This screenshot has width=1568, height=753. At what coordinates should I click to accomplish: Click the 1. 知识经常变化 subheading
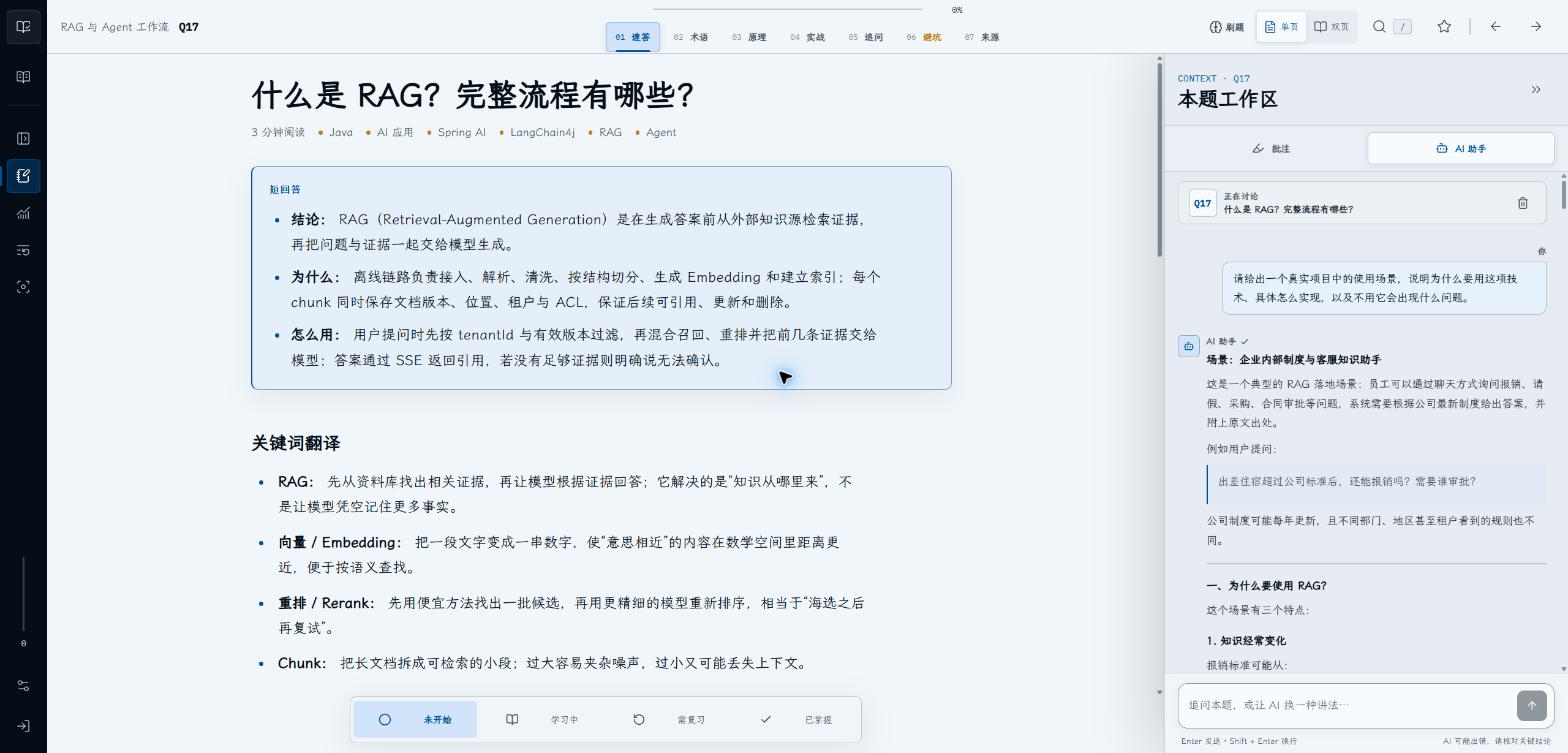coord(1246,641)
